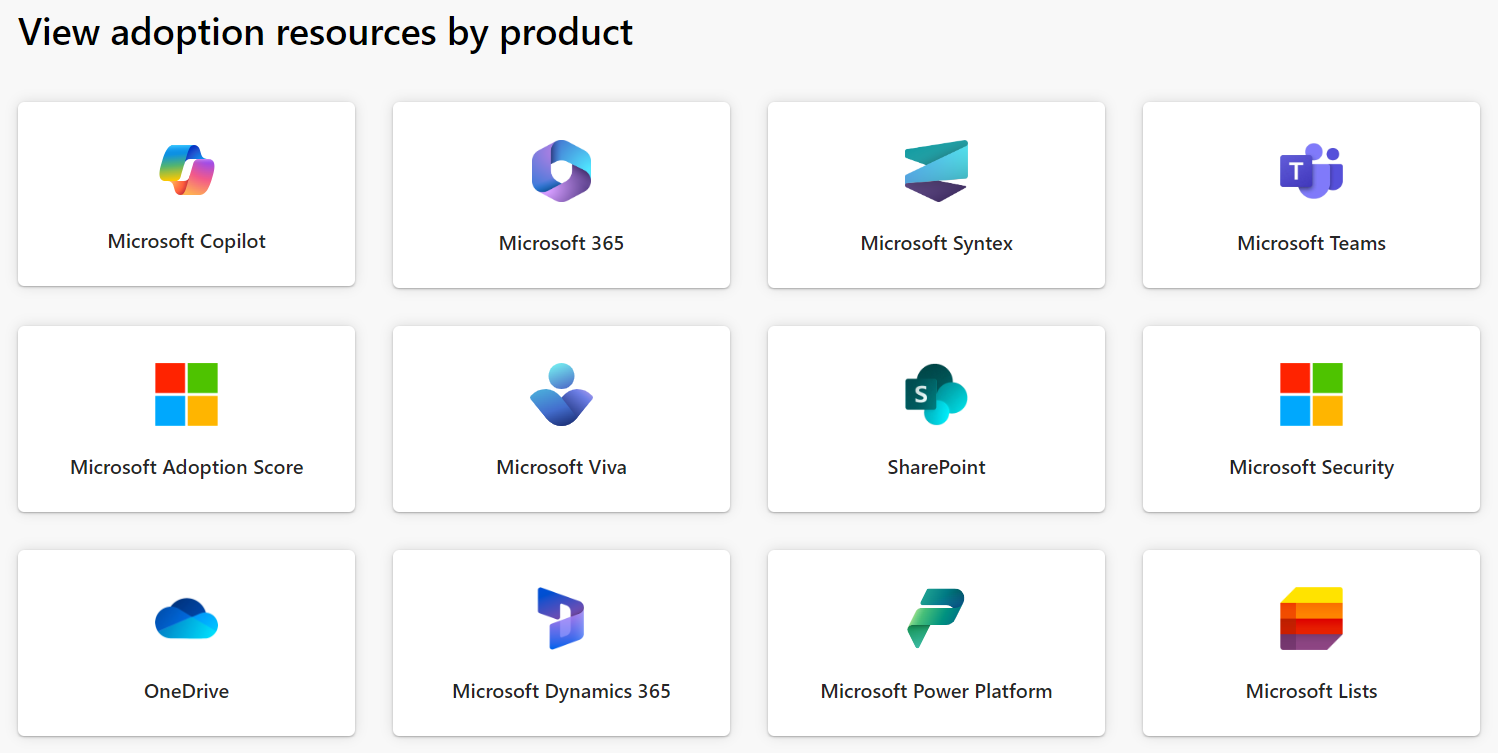
Task: Open Microsoft Adoption Score text label
Action: tap(187, 467)
